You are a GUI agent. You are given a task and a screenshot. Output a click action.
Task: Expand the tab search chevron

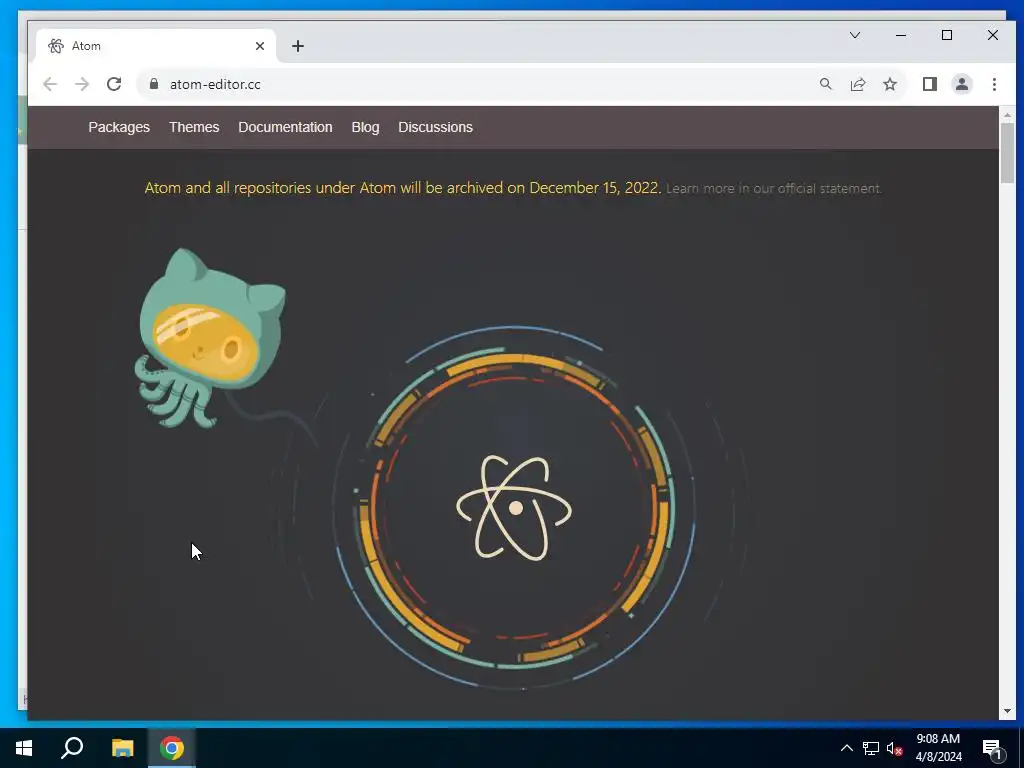tap(854, 35)
